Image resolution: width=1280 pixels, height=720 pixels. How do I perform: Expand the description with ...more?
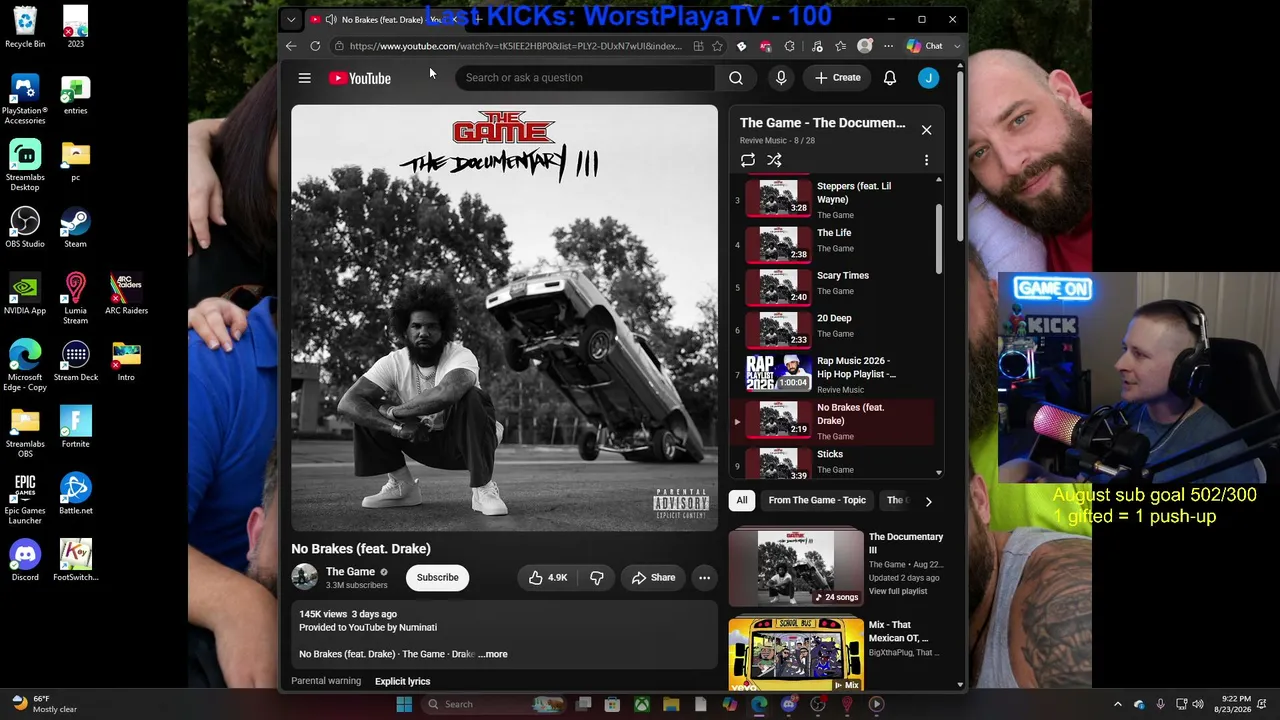(x=493, y=654)
